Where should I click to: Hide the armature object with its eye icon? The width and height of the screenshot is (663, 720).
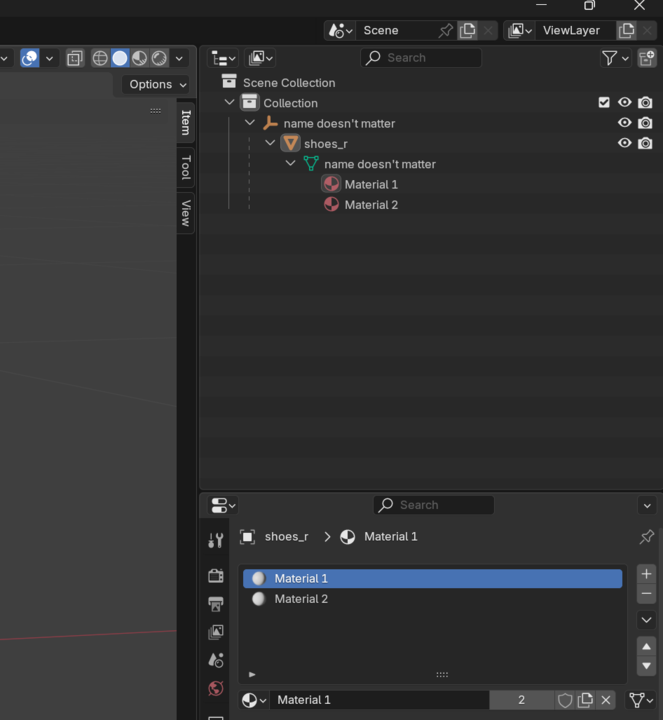624,123
